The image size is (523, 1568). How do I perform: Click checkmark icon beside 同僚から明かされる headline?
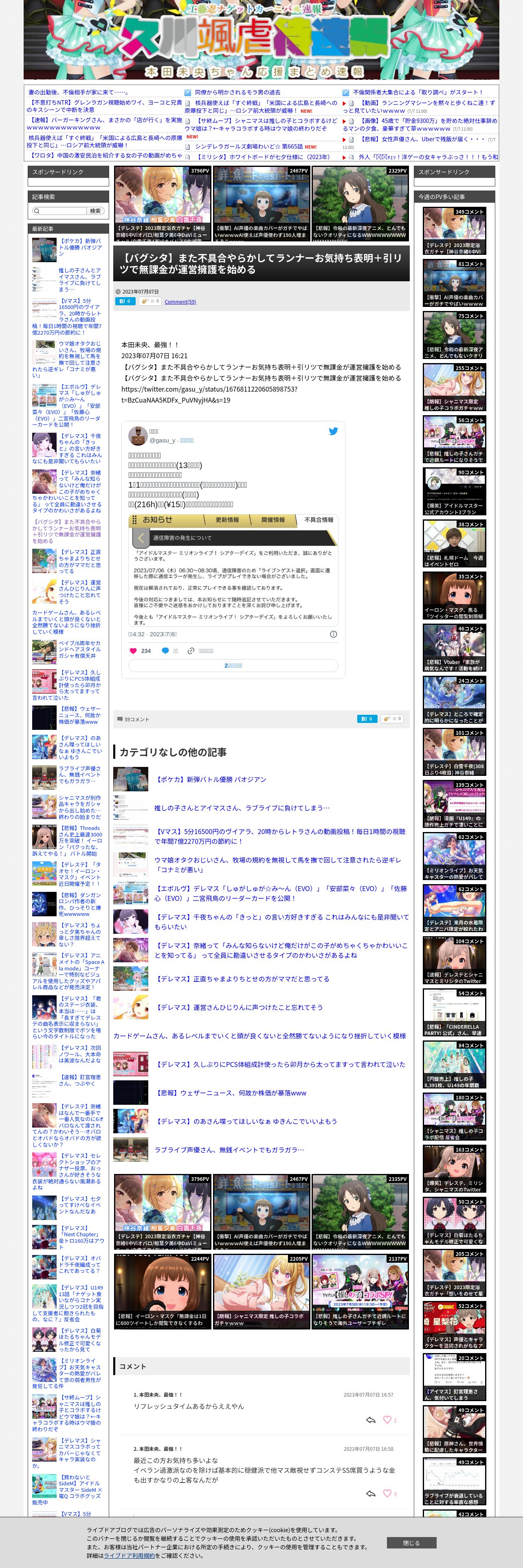point(188,92)
